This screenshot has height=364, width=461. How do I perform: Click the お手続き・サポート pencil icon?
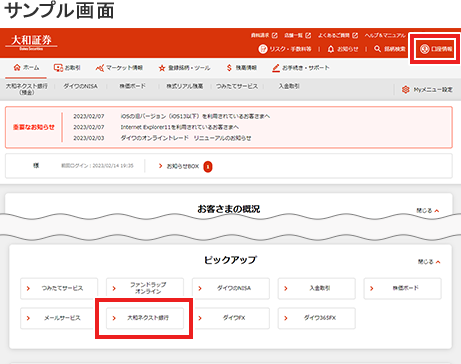pos(276,68)
